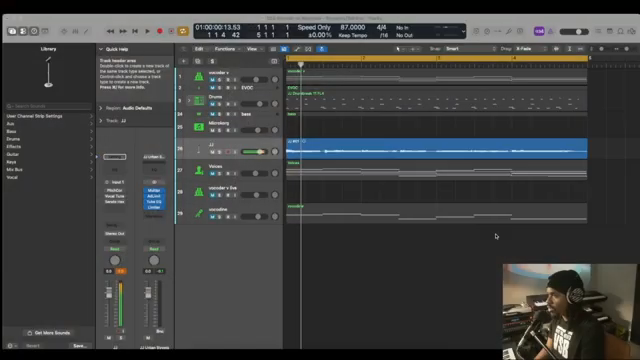Solo the Drums track

(x=220, y=104)
